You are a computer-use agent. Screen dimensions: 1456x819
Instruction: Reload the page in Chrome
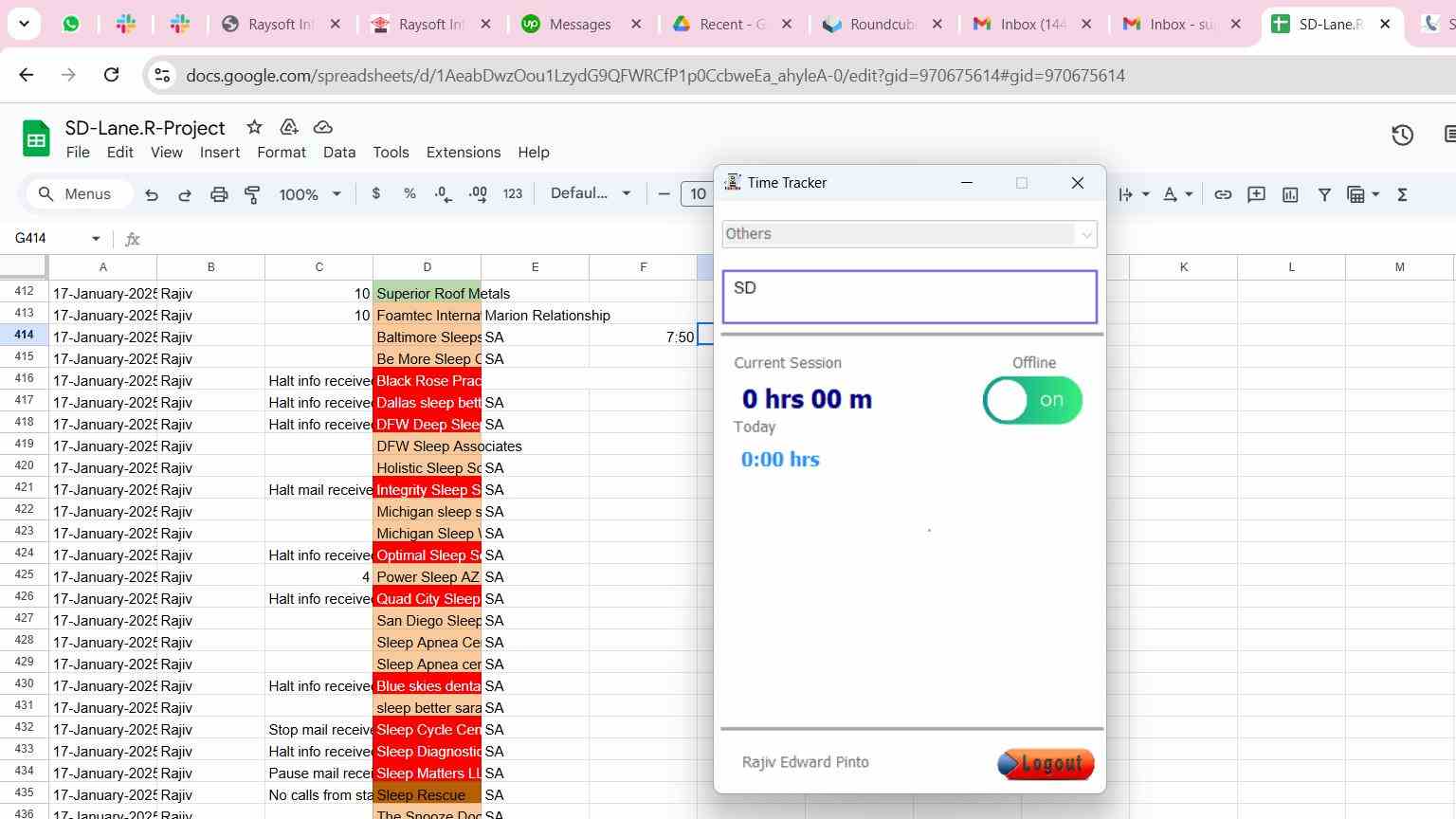tap(111, 75)
